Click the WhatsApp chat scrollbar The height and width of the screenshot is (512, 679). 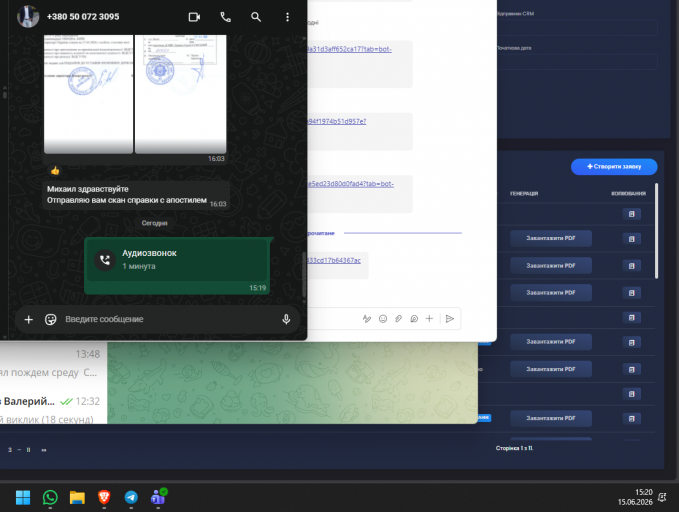click(x=304, y=274)
